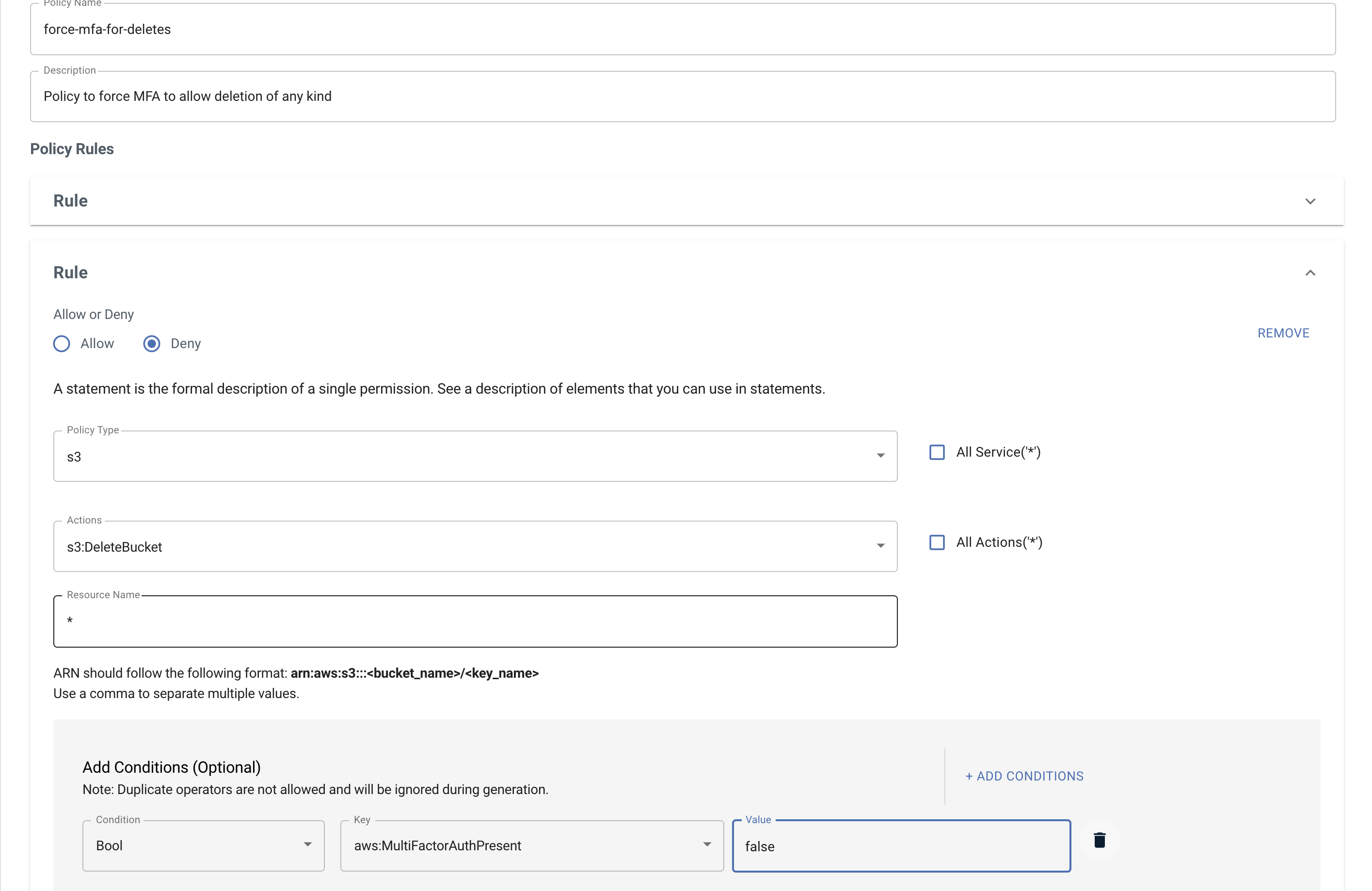Click the ADD CONDITIONS plus icon
The width and height of the screenshot is (1372, 891).
[969, 776]
